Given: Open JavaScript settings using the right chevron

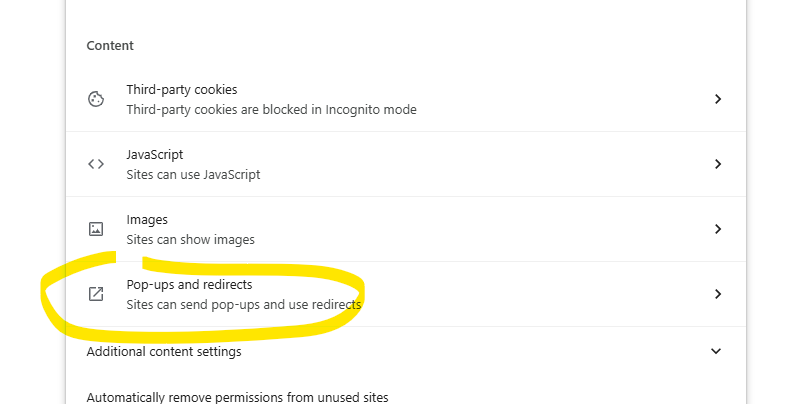Looking at the screenshot, I should 718,164.
